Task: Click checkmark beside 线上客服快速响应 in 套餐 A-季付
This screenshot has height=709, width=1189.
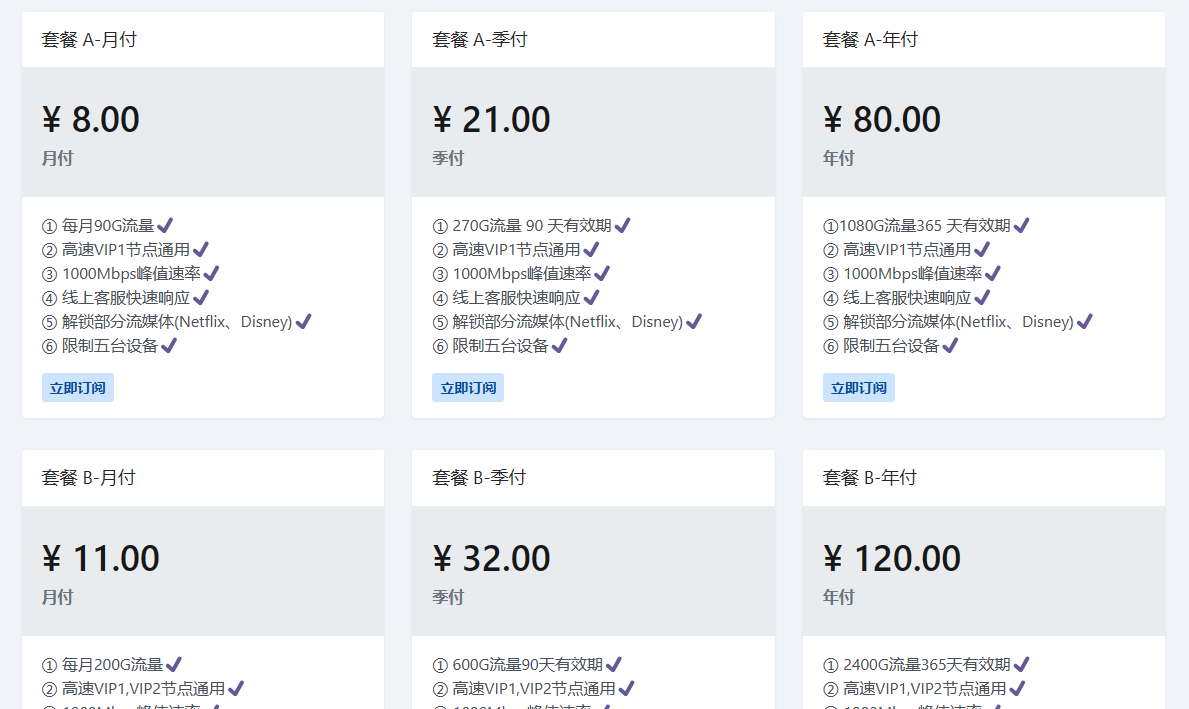Action: tap(591, 297)
